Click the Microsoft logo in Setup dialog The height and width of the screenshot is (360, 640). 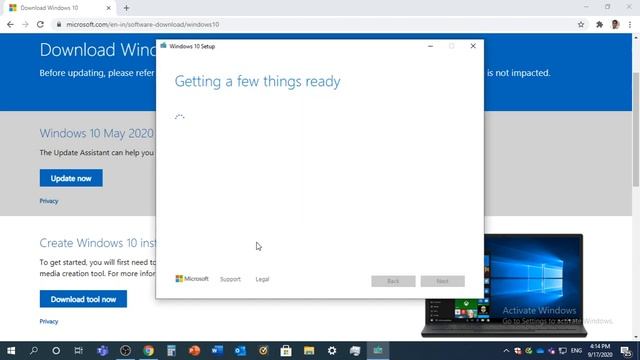192,278
